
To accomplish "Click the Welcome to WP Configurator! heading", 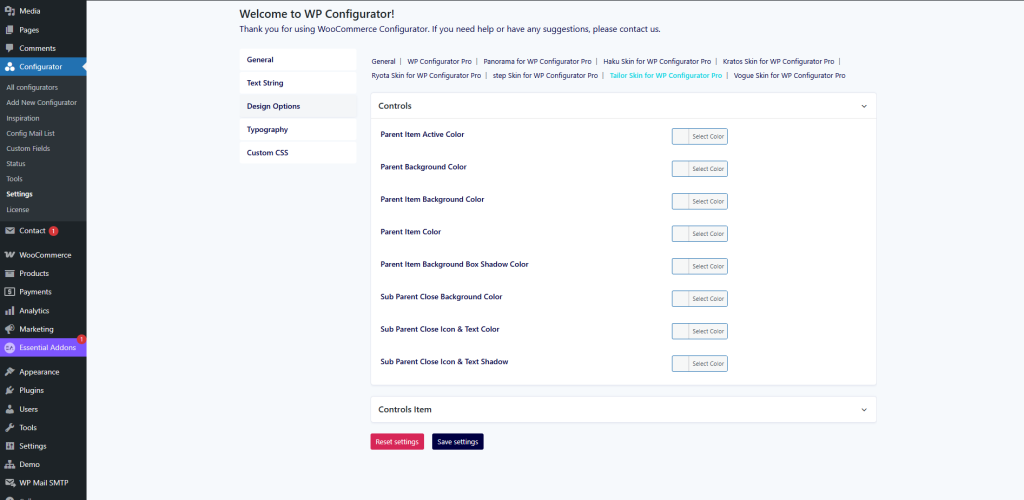I will coord(317,14).
